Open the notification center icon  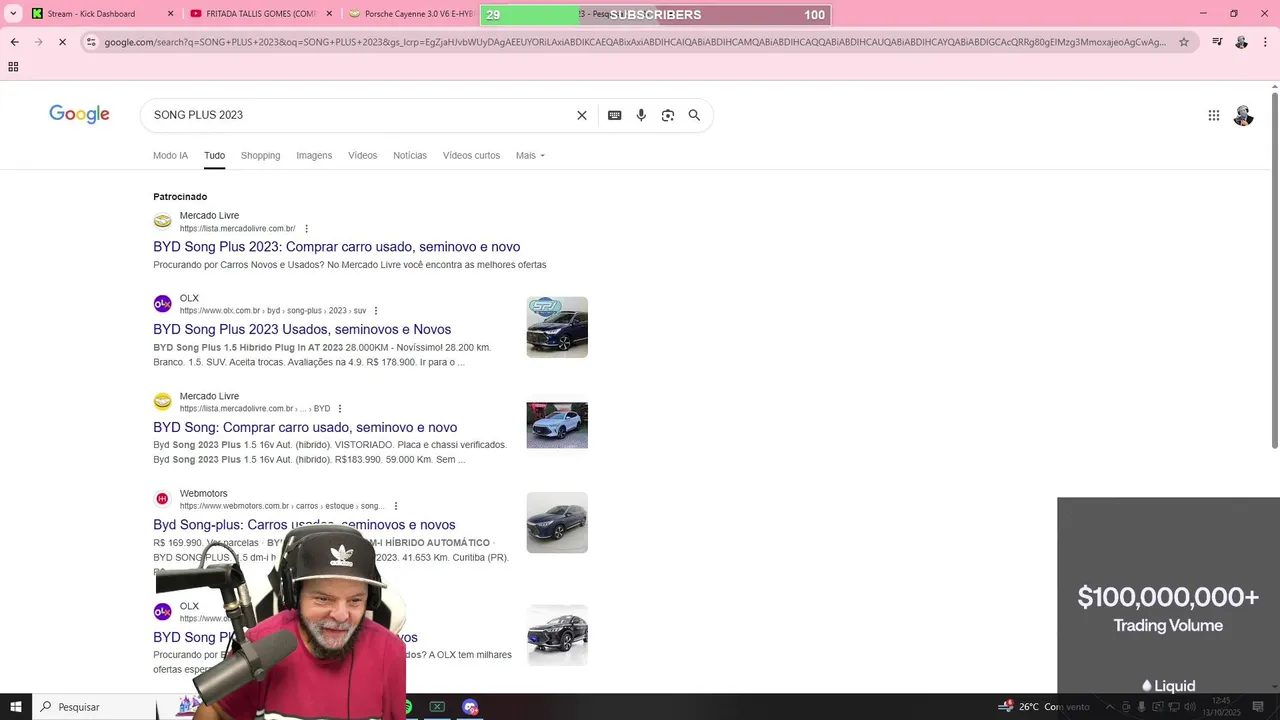click(x=1258, y=707)
